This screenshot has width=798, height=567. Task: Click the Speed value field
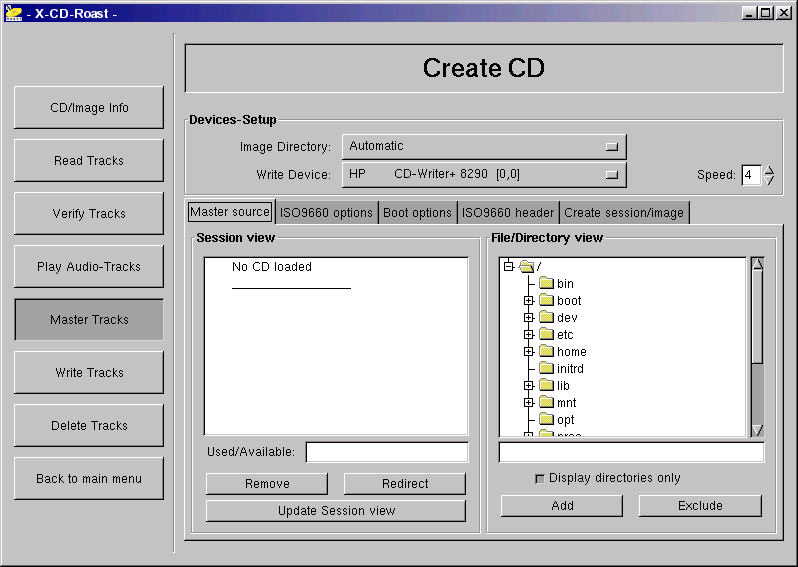[751, 175]
